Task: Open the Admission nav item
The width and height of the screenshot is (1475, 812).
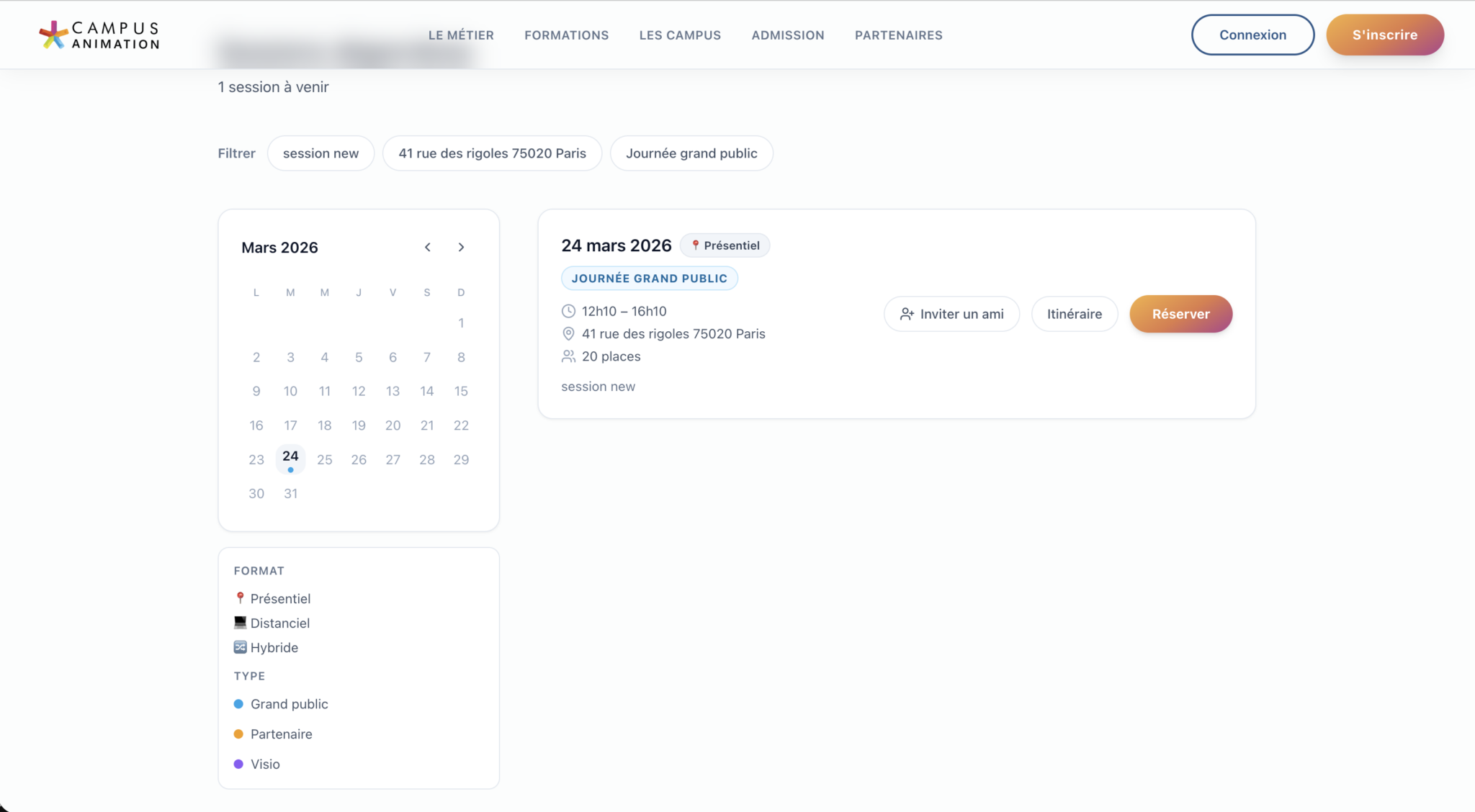Action: [788, 35]
